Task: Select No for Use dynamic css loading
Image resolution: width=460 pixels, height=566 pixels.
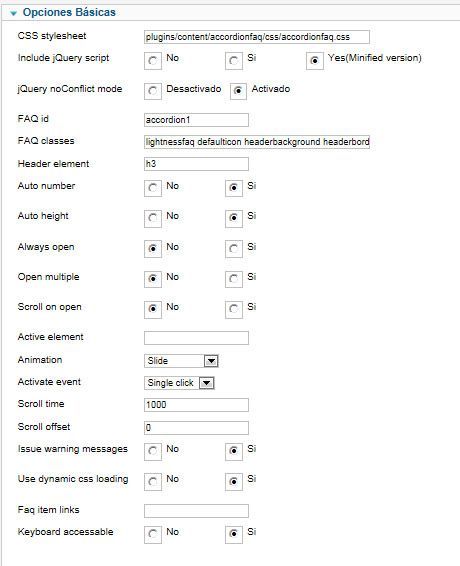Action: coord(153,482)
